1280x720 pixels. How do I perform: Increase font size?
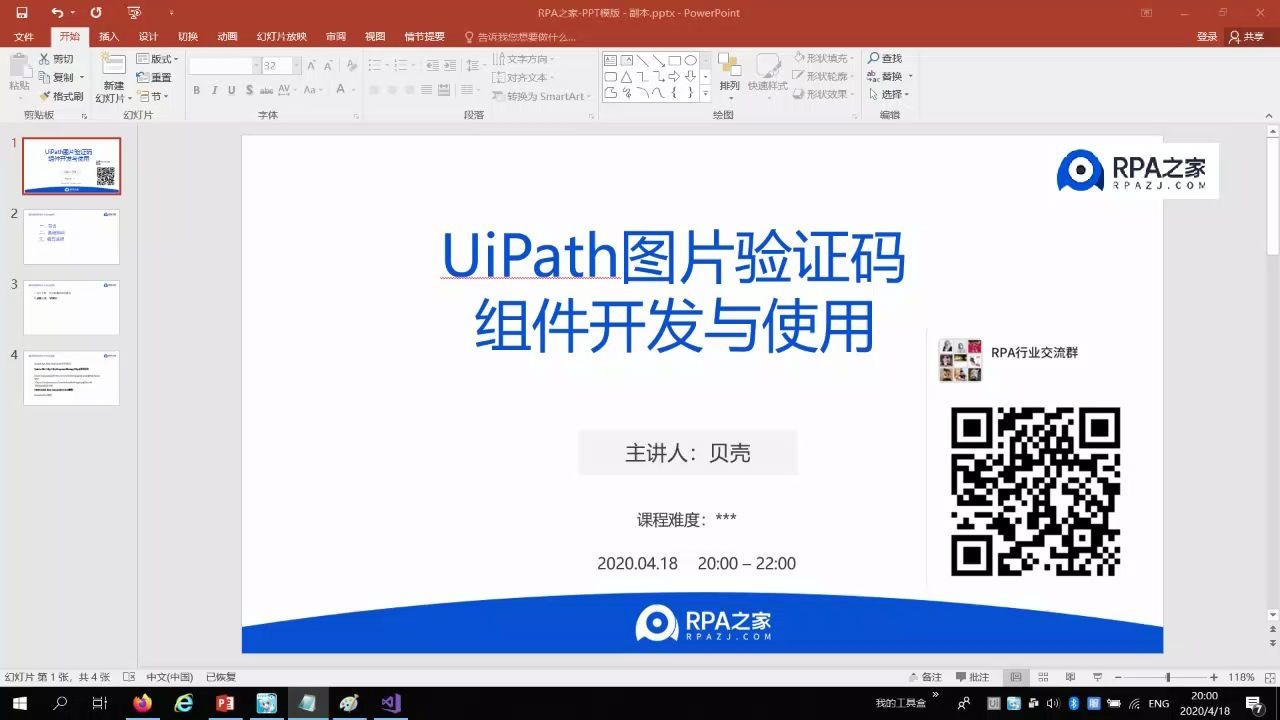pyautogui.click(x=312, y=65)
